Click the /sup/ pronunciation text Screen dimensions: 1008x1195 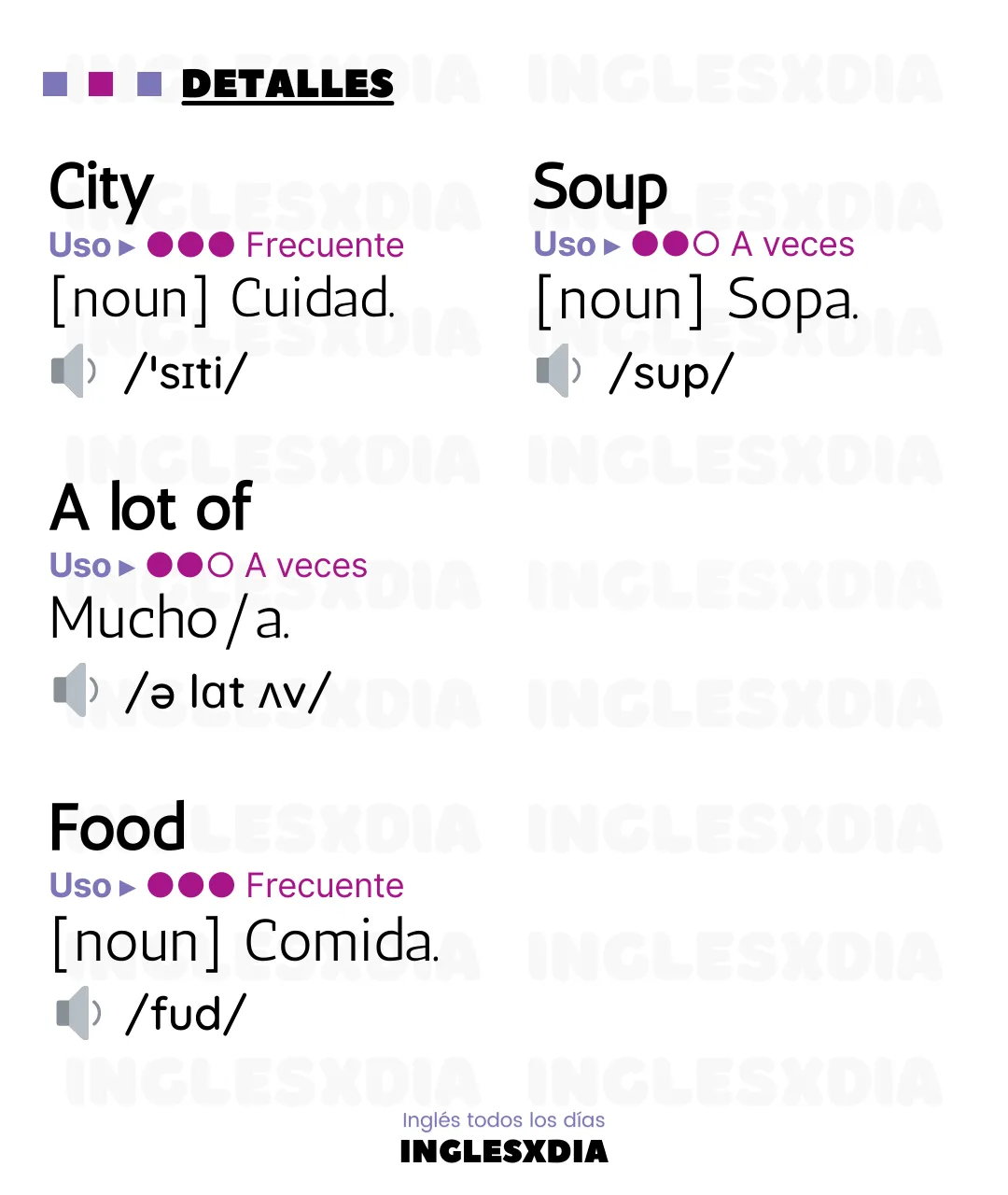(x=672, y=373)
